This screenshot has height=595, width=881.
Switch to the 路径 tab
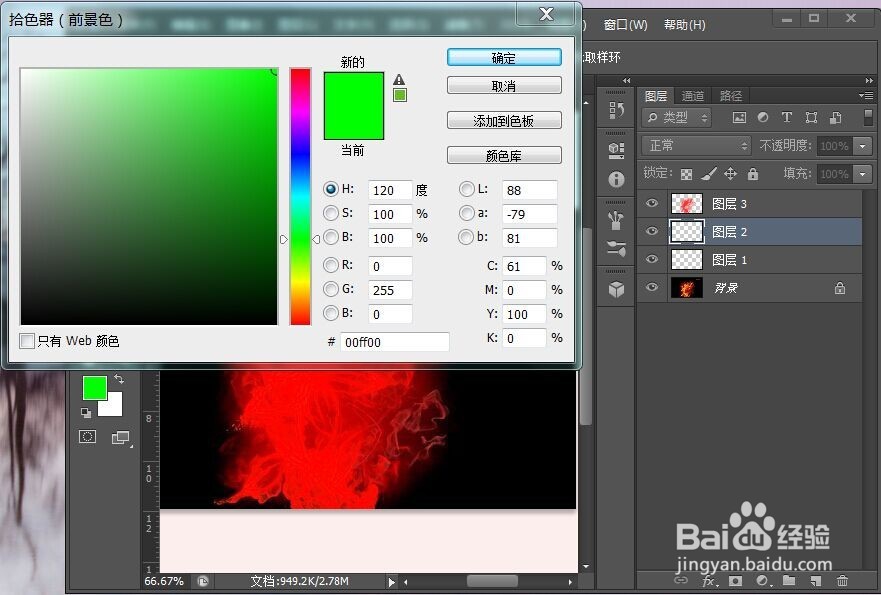(x=730, y=96)
